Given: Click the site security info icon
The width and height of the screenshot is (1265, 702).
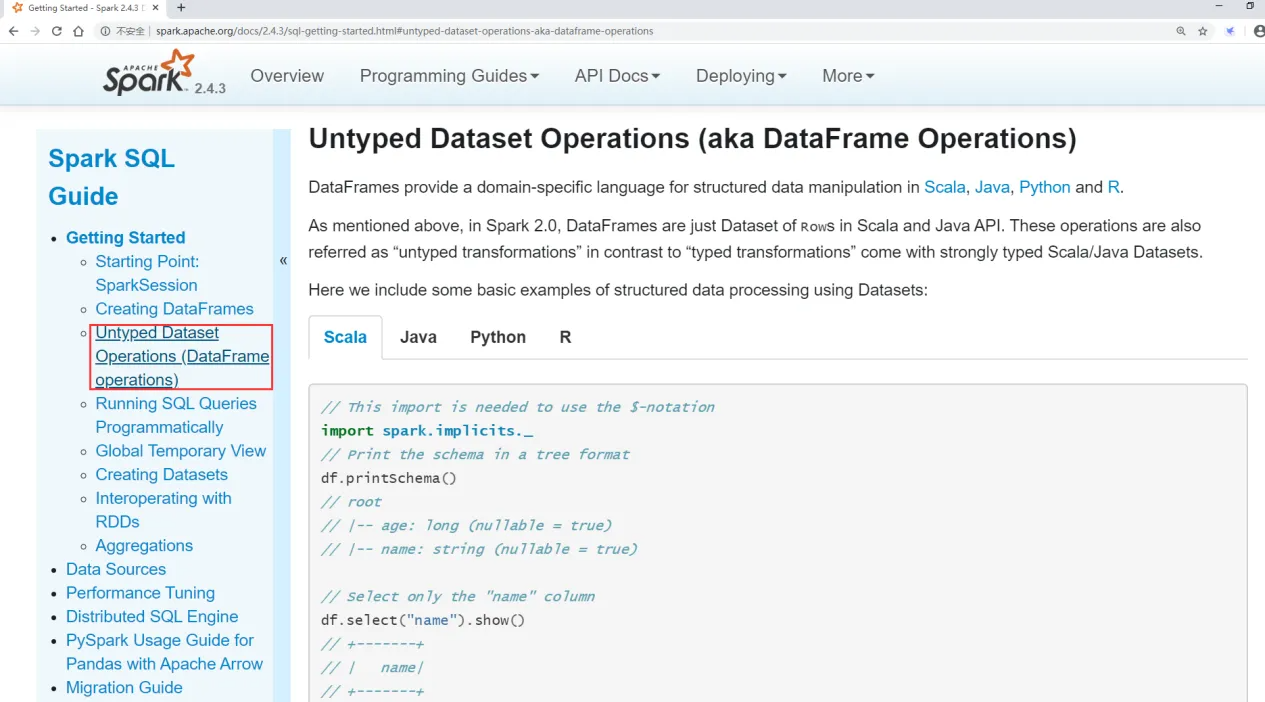Looking at the screenshot, I should pyautogui.click(x=105, y=31).
